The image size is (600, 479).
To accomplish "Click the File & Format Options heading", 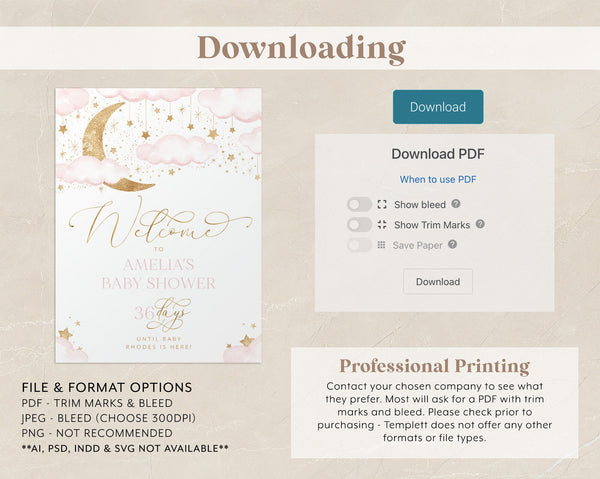I will click(106, 387).
